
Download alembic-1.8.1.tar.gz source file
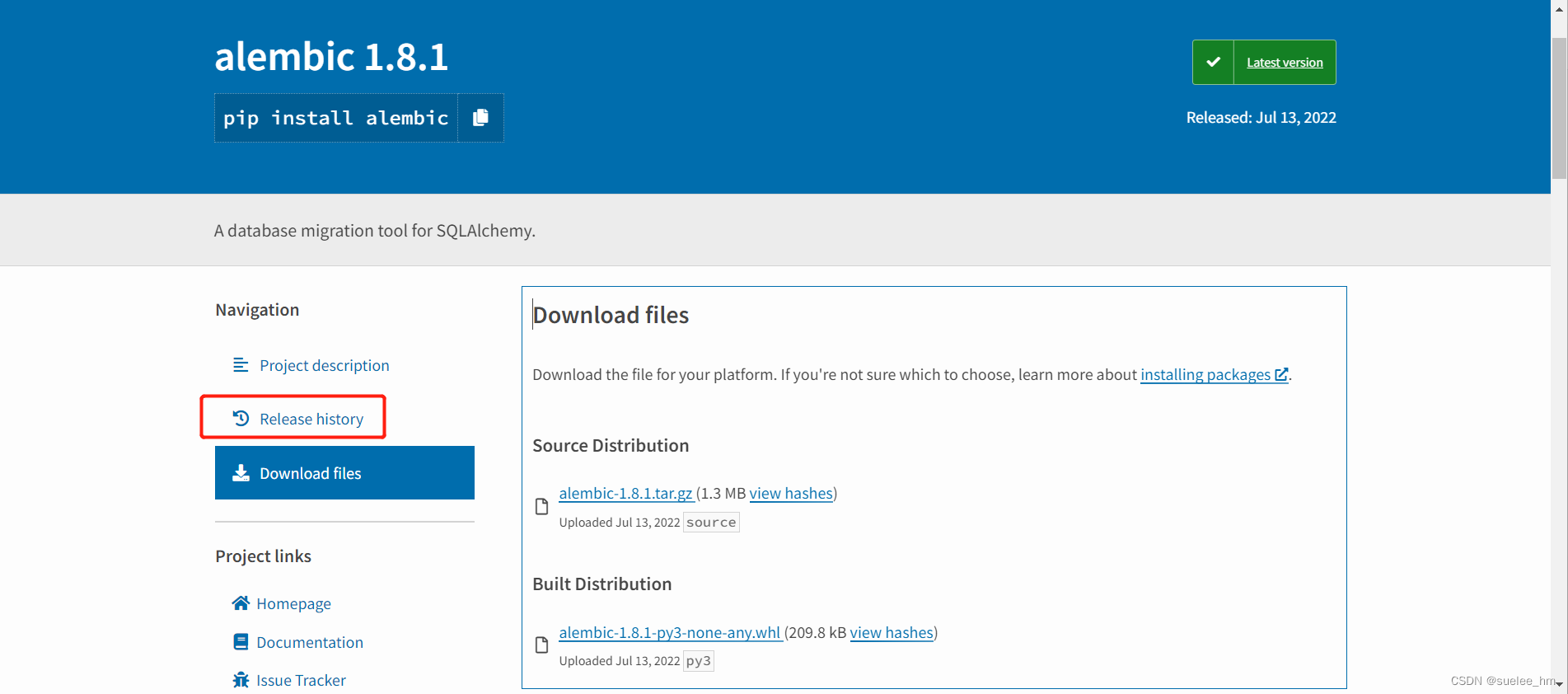tap(625, 493)
